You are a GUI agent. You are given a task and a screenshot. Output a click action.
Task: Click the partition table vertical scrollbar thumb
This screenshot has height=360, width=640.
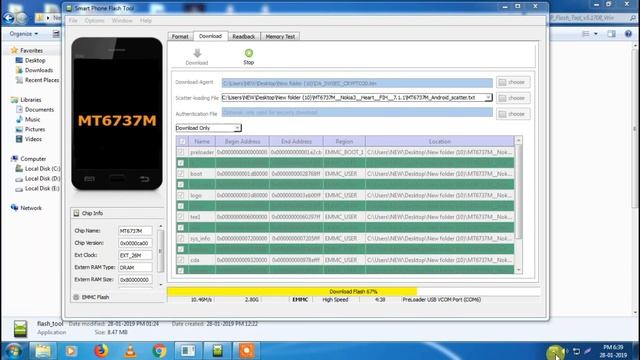click(x=519, y=192)
